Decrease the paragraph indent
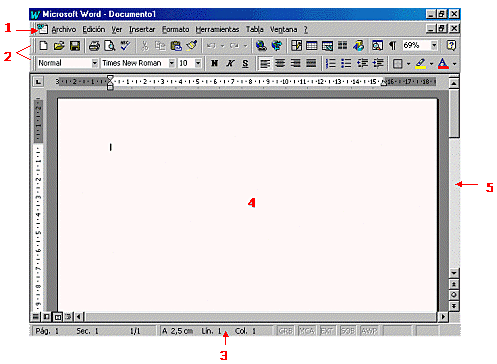The width and height of the screenshot is (497, 364). (x=362, y=63)
